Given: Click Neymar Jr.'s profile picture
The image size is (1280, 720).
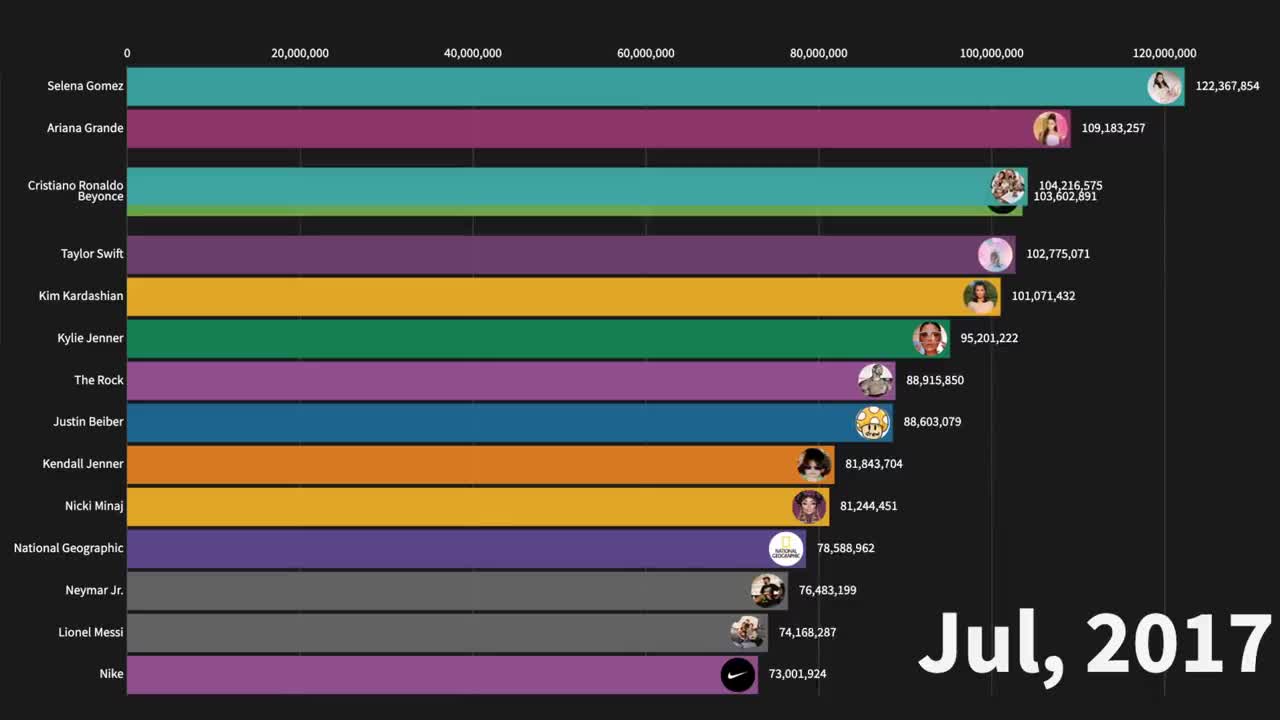Looking at the screenshot, I should pos(768,591).
